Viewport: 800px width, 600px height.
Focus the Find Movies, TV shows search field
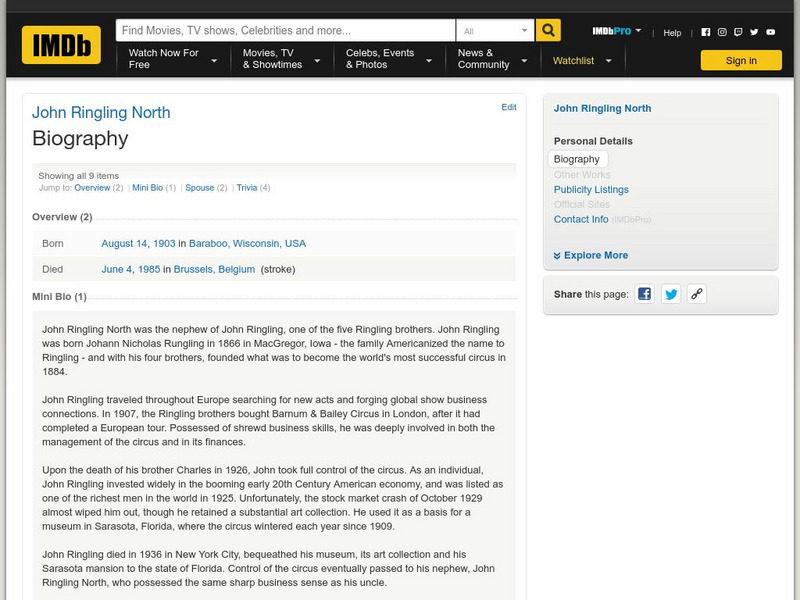click(x=285, y=31)
